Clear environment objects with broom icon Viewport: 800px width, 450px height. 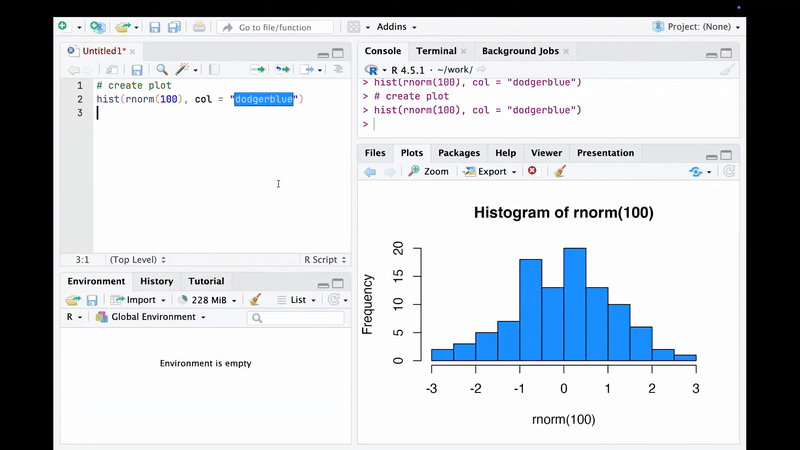(x=255, y=300)
